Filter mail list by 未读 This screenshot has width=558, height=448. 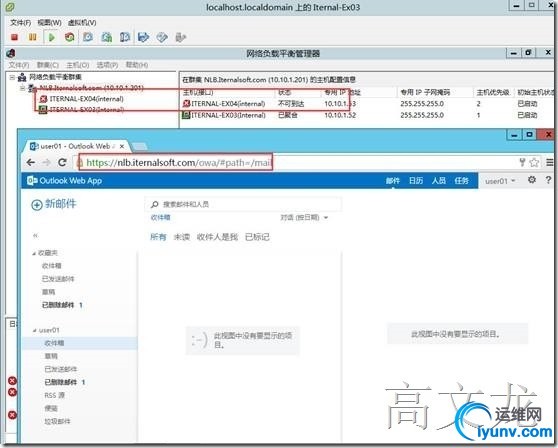(x=181, y=237)
